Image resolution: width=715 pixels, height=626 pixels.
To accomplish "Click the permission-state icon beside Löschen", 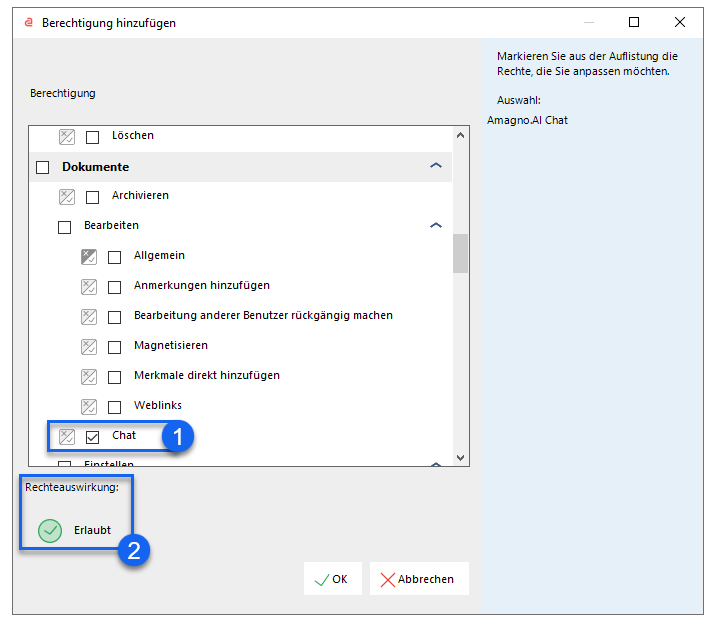I will point(67,137).
